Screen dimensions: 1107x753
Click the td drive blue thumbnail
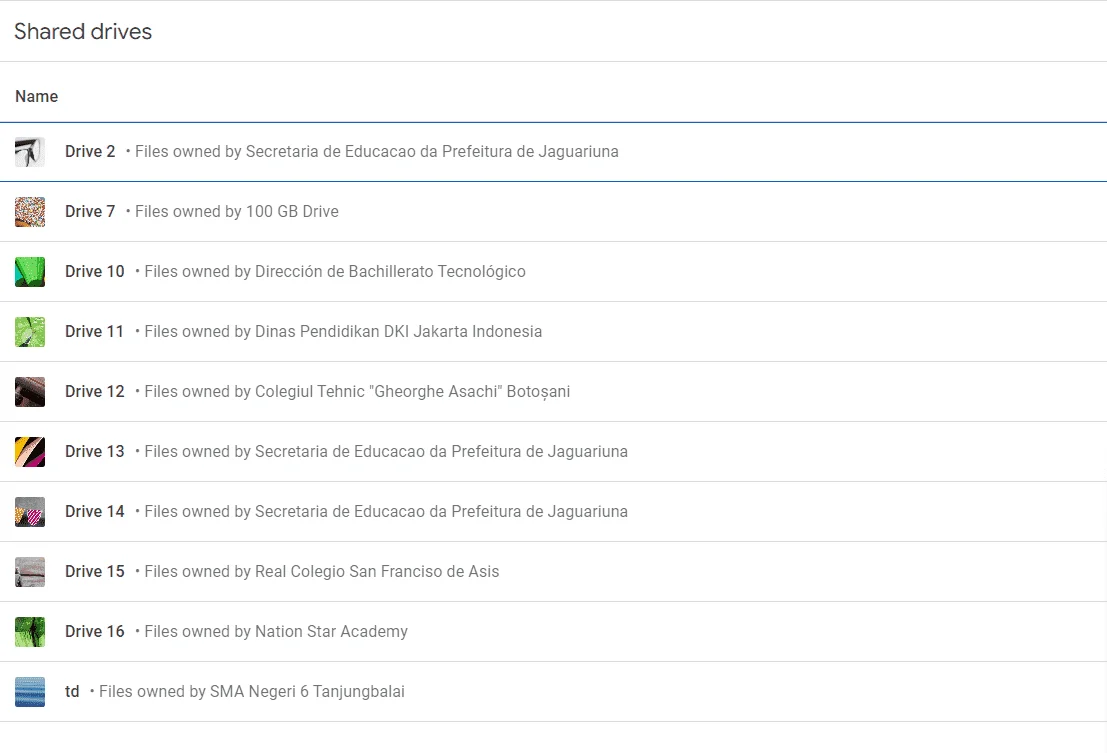tap(30, 692)
